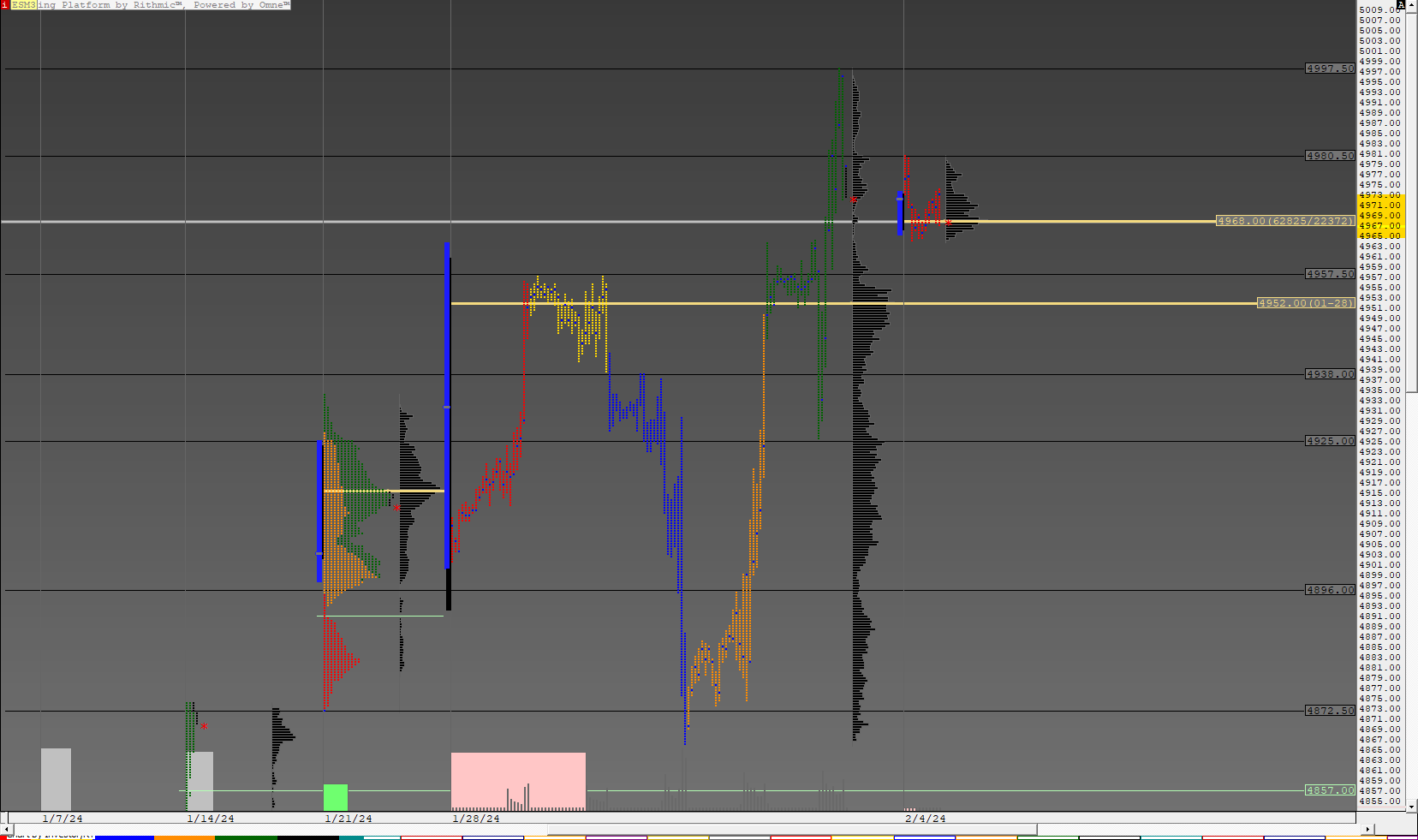Screen dimensions: 1418x840
Task: Click the 5009.00 value on price axis
Action: (x=1379, y=10)
